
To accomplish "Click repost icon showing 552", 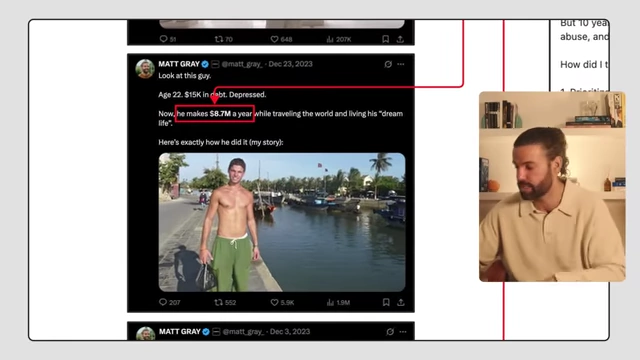I will click(x=219, y=302).
